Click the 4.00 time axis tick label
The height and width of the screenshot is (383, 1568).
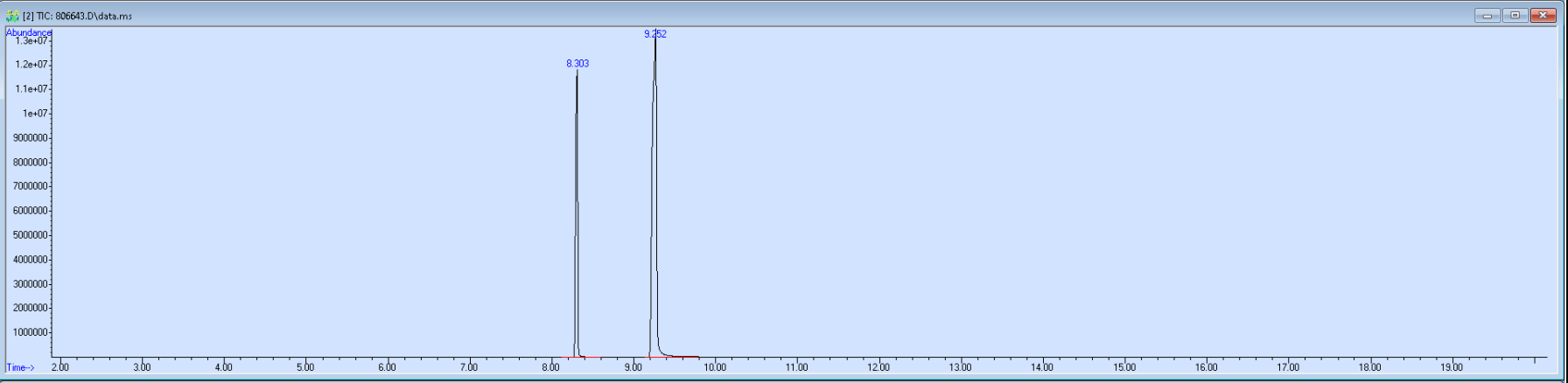pos(224,368)
